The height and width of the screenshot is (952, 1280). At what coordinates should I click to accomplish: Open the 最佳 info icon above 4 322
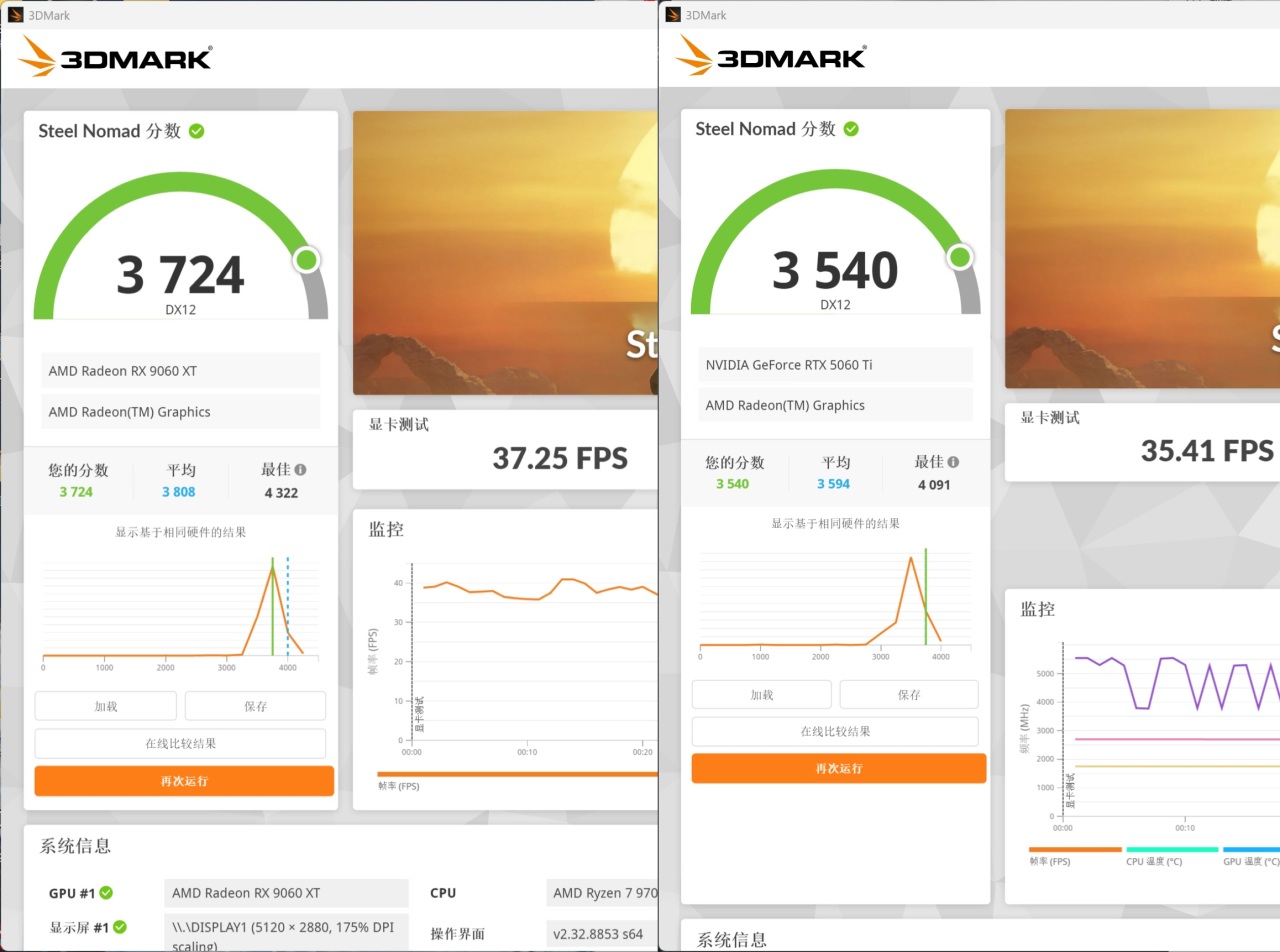tap(301, 469)
